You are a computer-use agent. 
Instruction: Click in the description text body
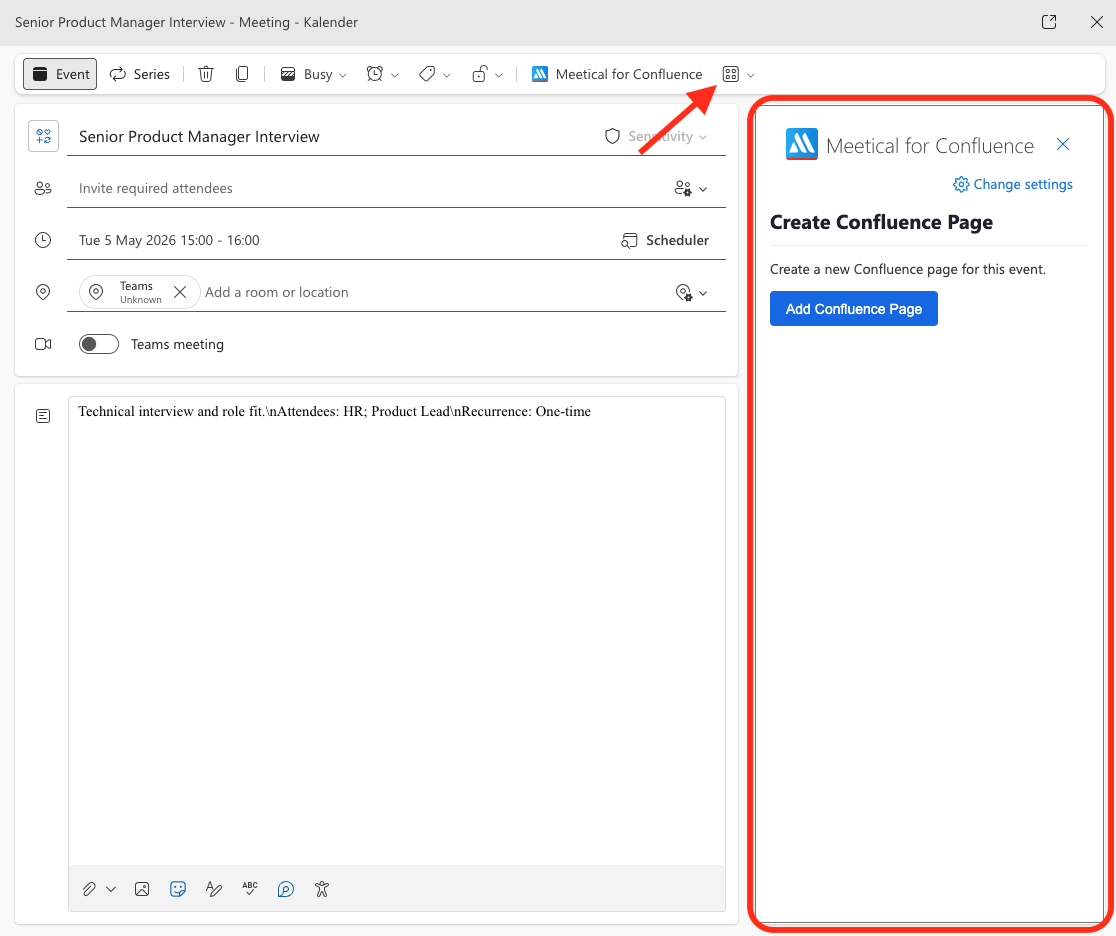397,630
